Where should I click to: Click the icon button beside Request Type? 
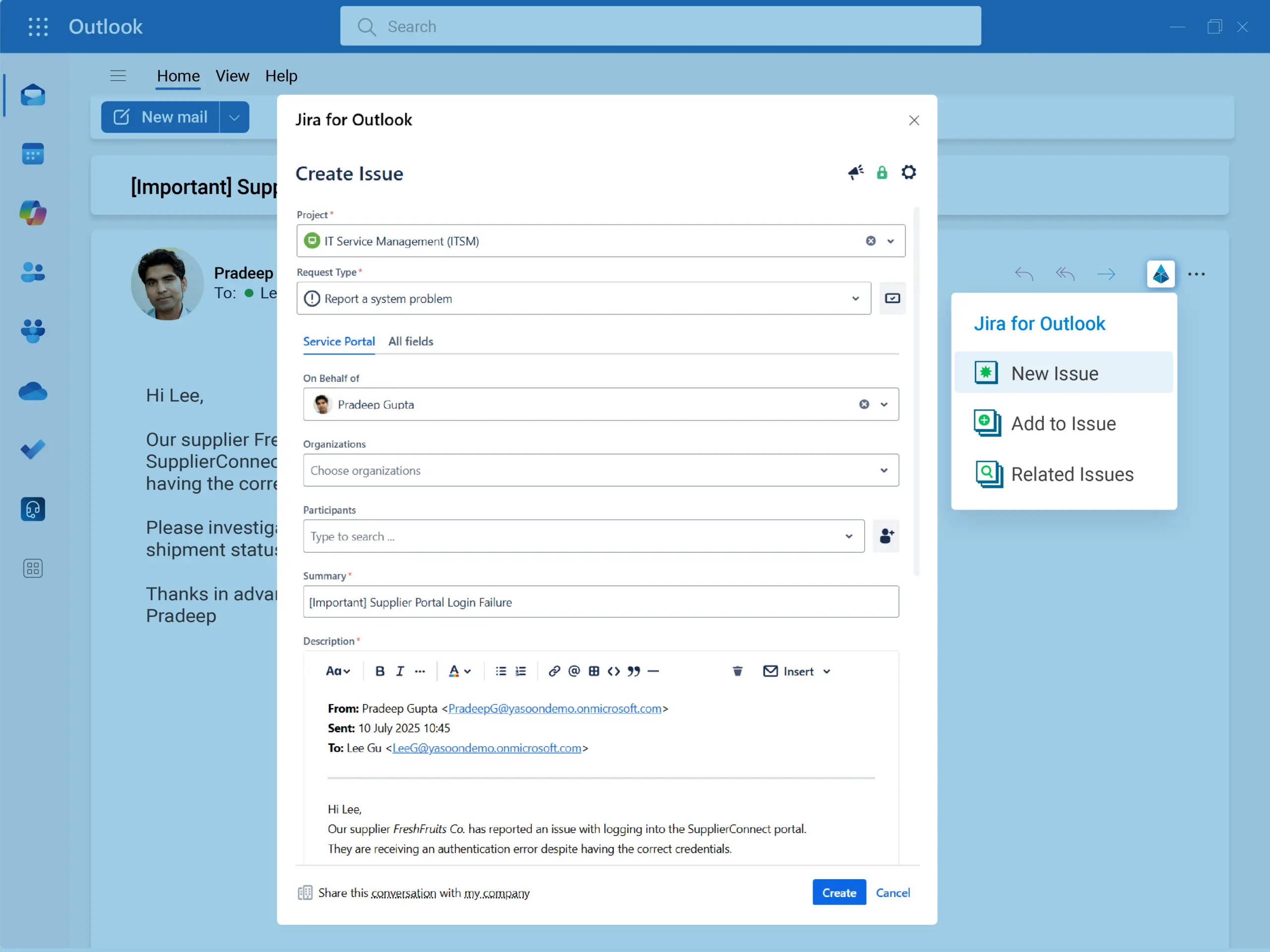click(892, 298)
